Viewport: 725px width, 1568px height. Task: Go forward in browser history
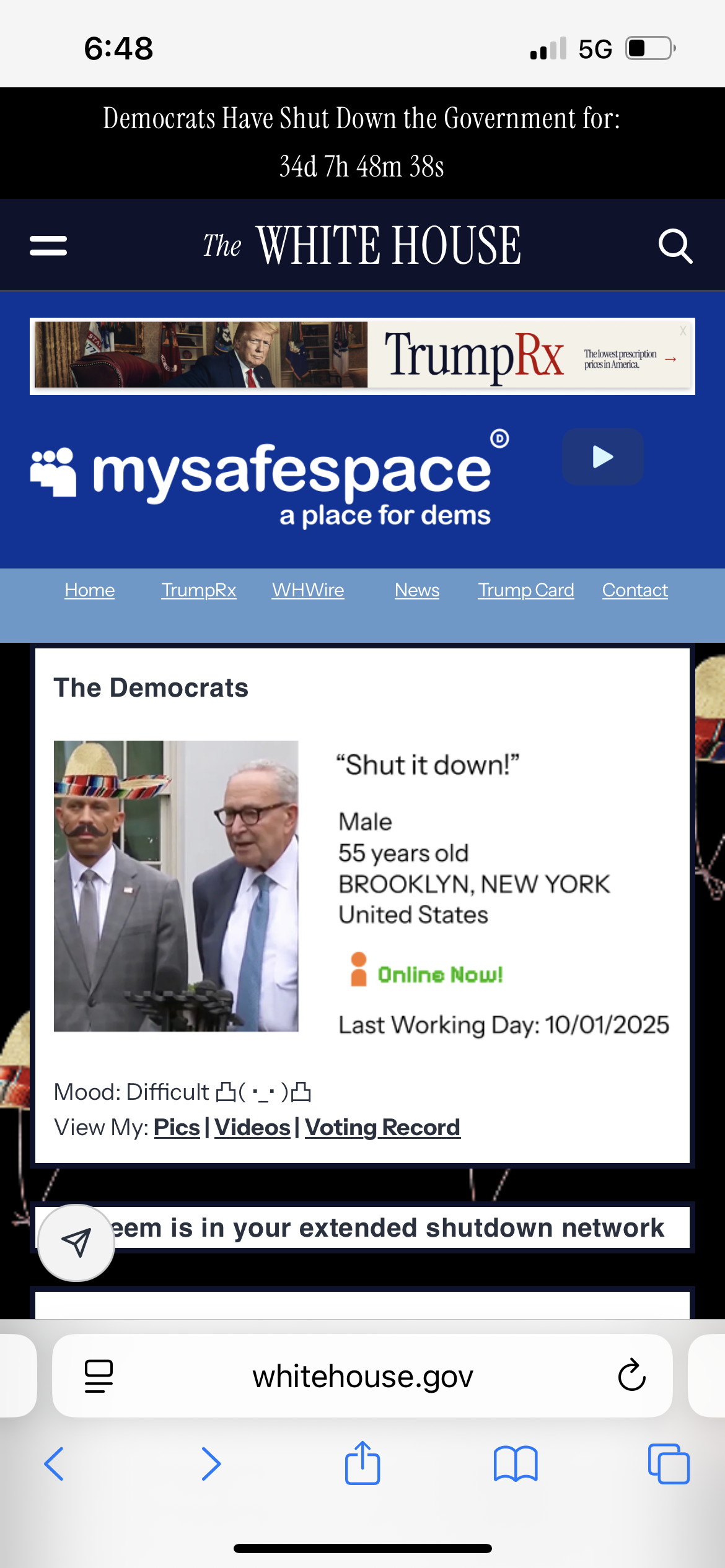pyautogui.click(x=211, y=1464)
